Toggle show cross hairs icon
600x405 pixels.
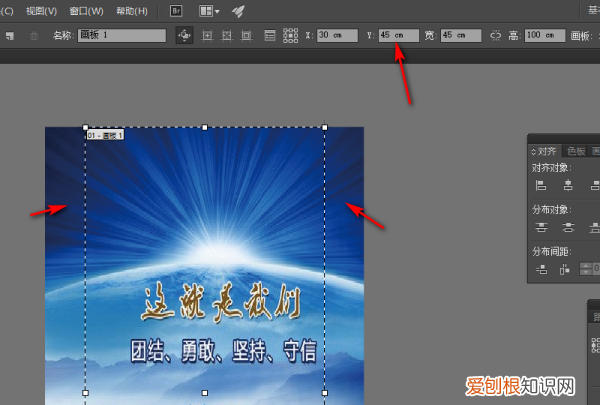[x=227, y=36]
